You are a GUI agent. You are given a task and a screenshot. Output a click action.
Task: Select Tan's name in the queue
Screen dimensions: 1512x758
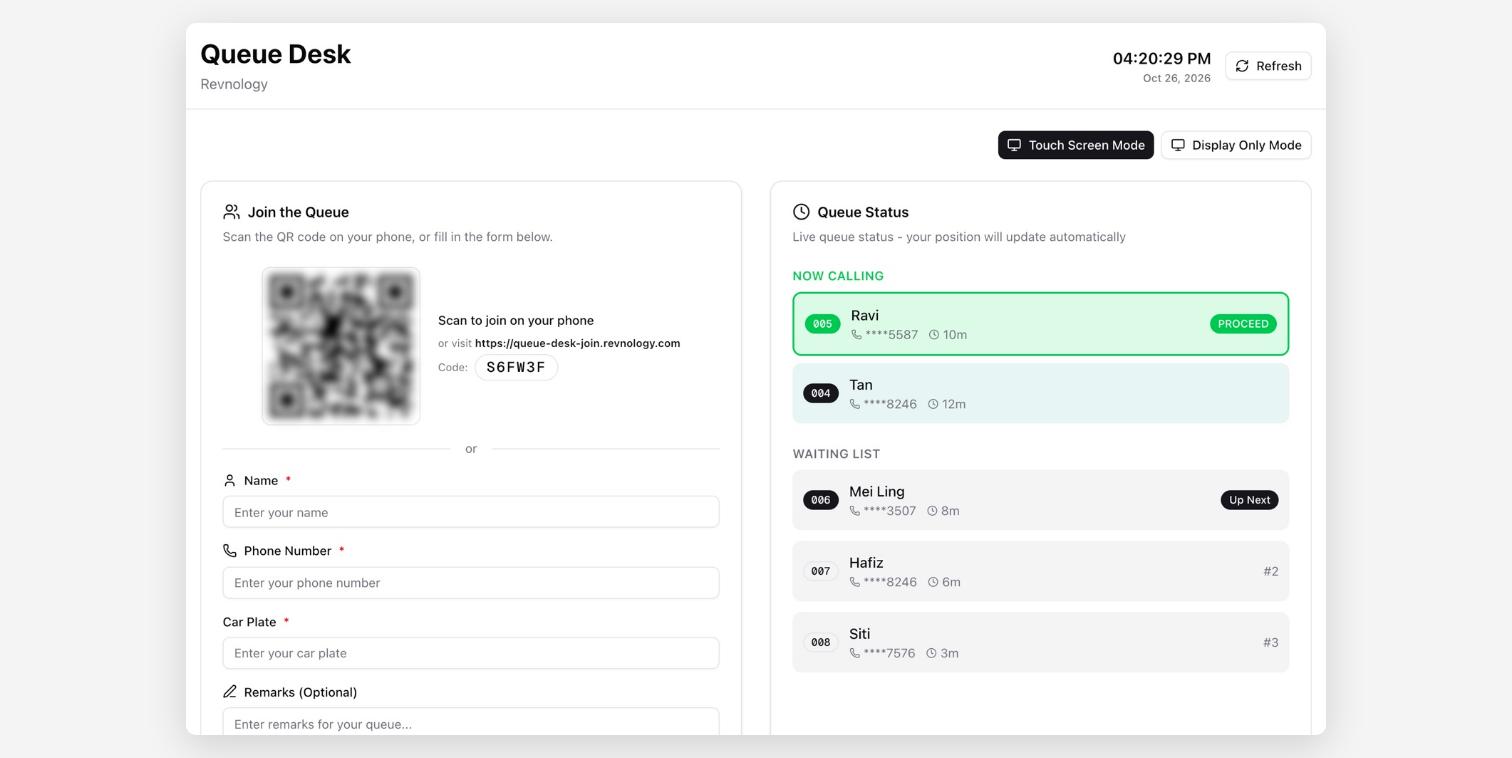861,385
